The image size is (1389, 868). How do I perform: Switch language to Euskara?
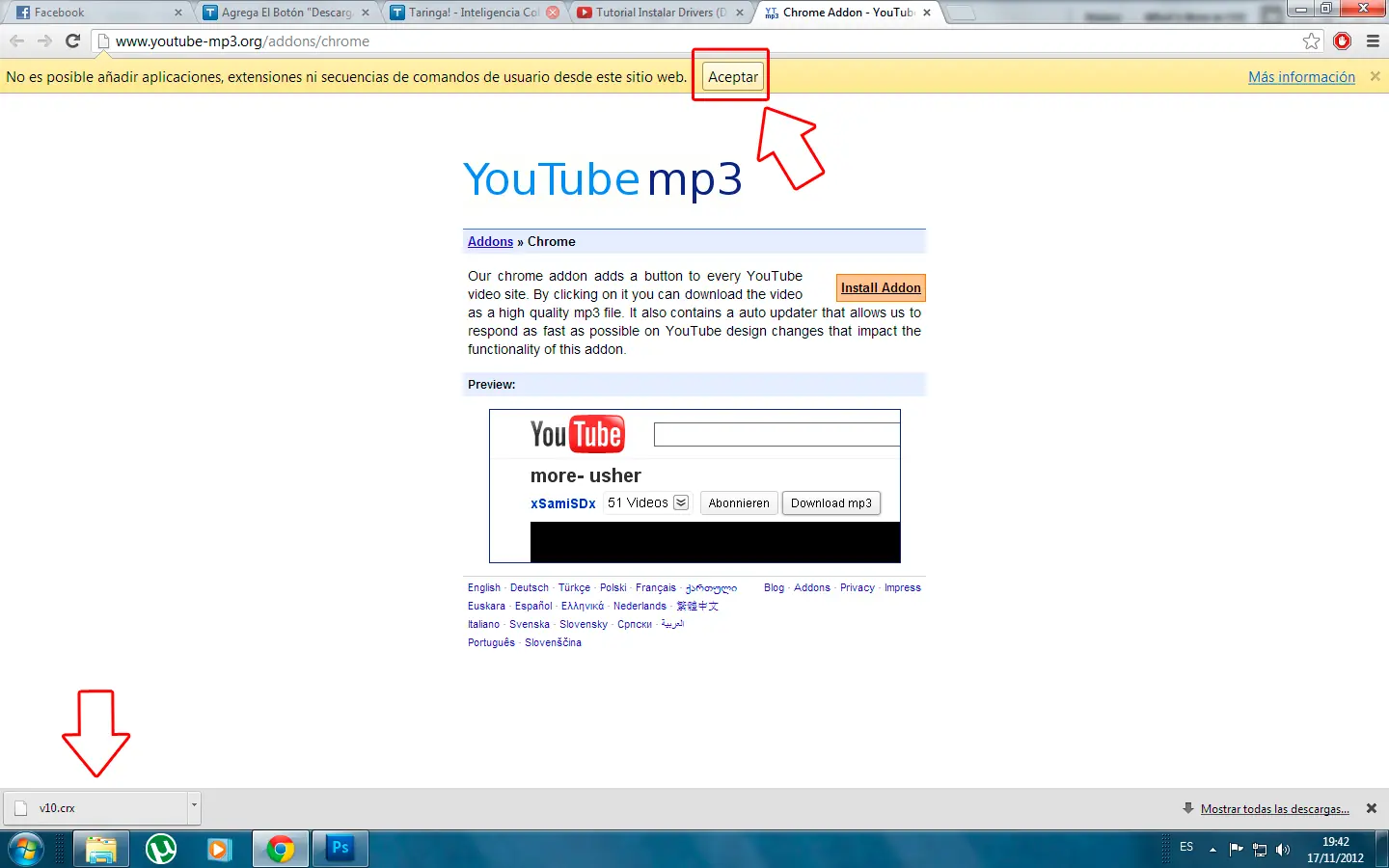click(x=486, y=606)
